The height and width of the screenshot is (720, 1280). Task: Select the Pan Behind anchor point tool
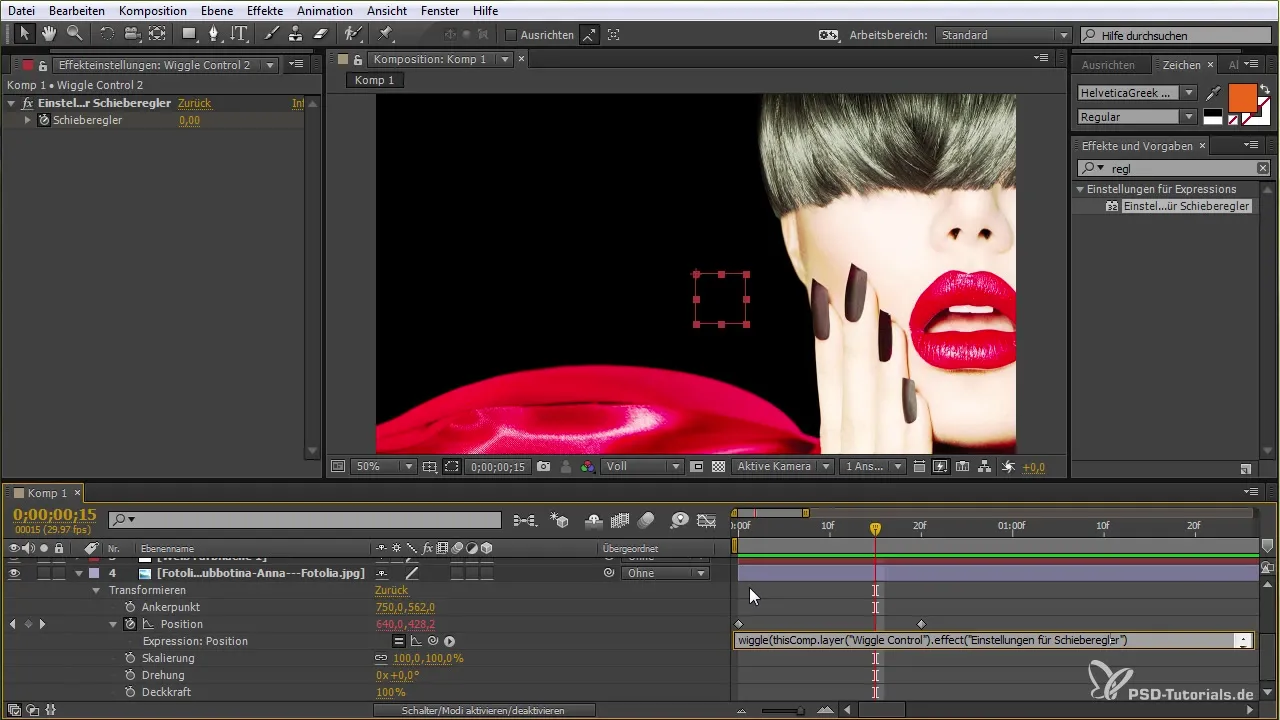point(157,34)
